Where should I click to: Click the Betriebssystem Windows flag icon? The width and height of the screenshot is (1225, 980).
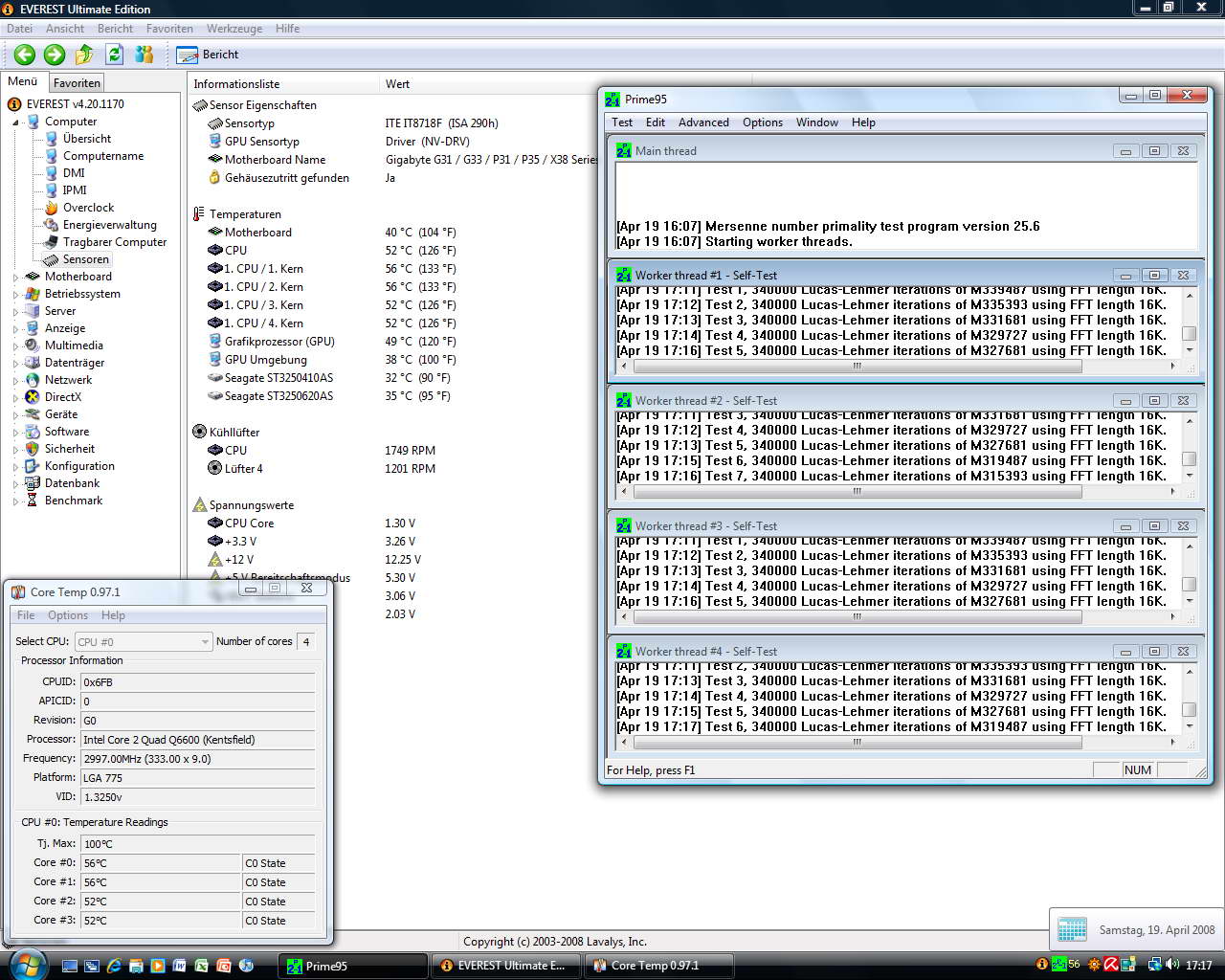[33, 294]
